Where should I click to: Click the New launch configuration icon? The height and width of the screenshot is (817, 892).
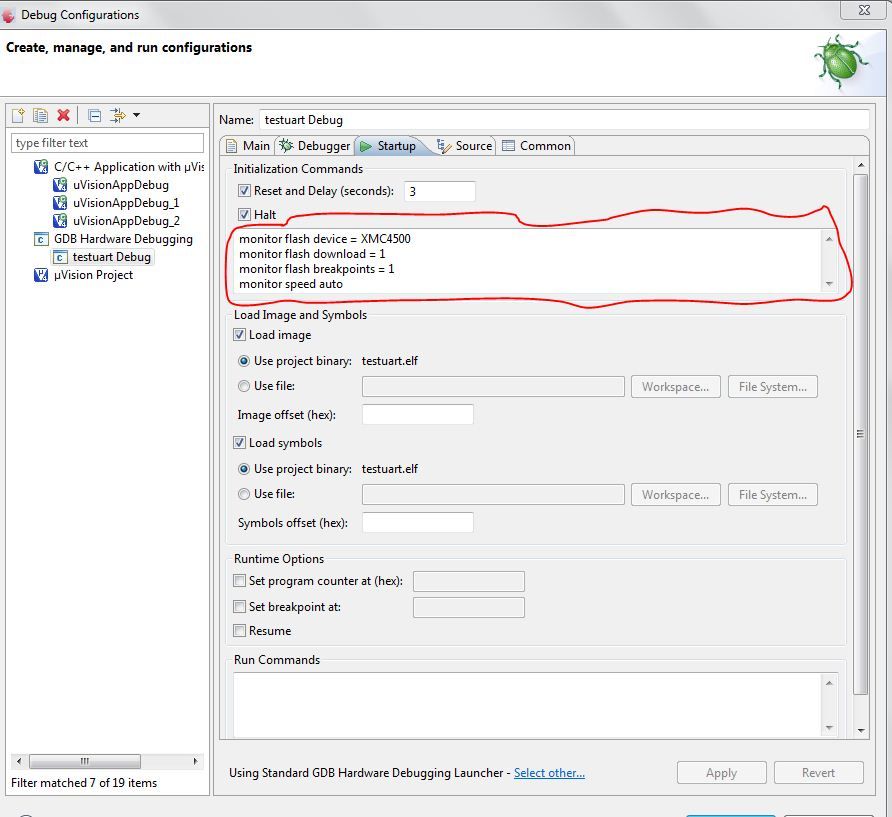[18, 115]
